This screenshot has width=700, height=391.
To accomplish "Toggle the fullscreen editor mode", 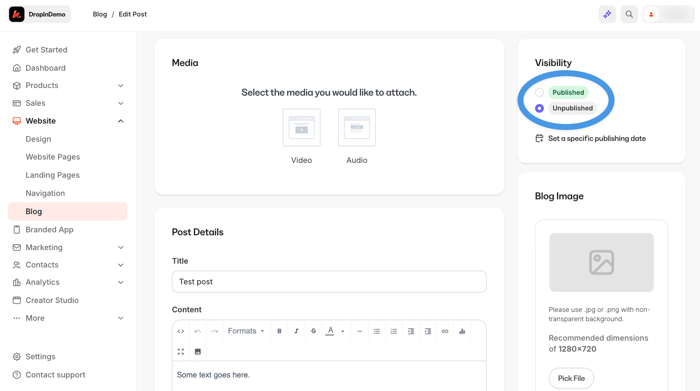I will (x=181, y=352).
